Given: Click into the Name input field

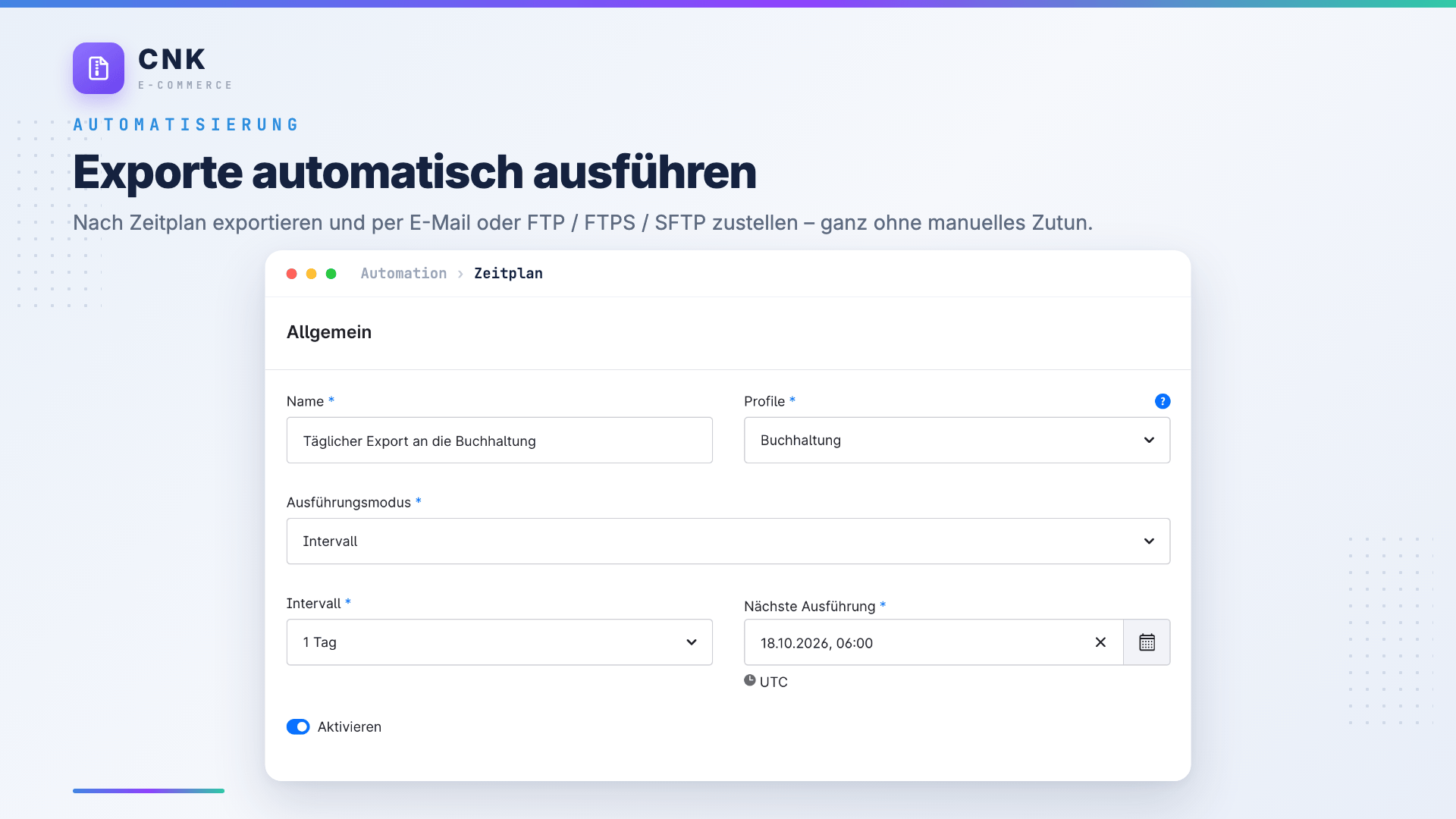Looking at the screenshot, I should pyautogui.click(x=500, y=440).
